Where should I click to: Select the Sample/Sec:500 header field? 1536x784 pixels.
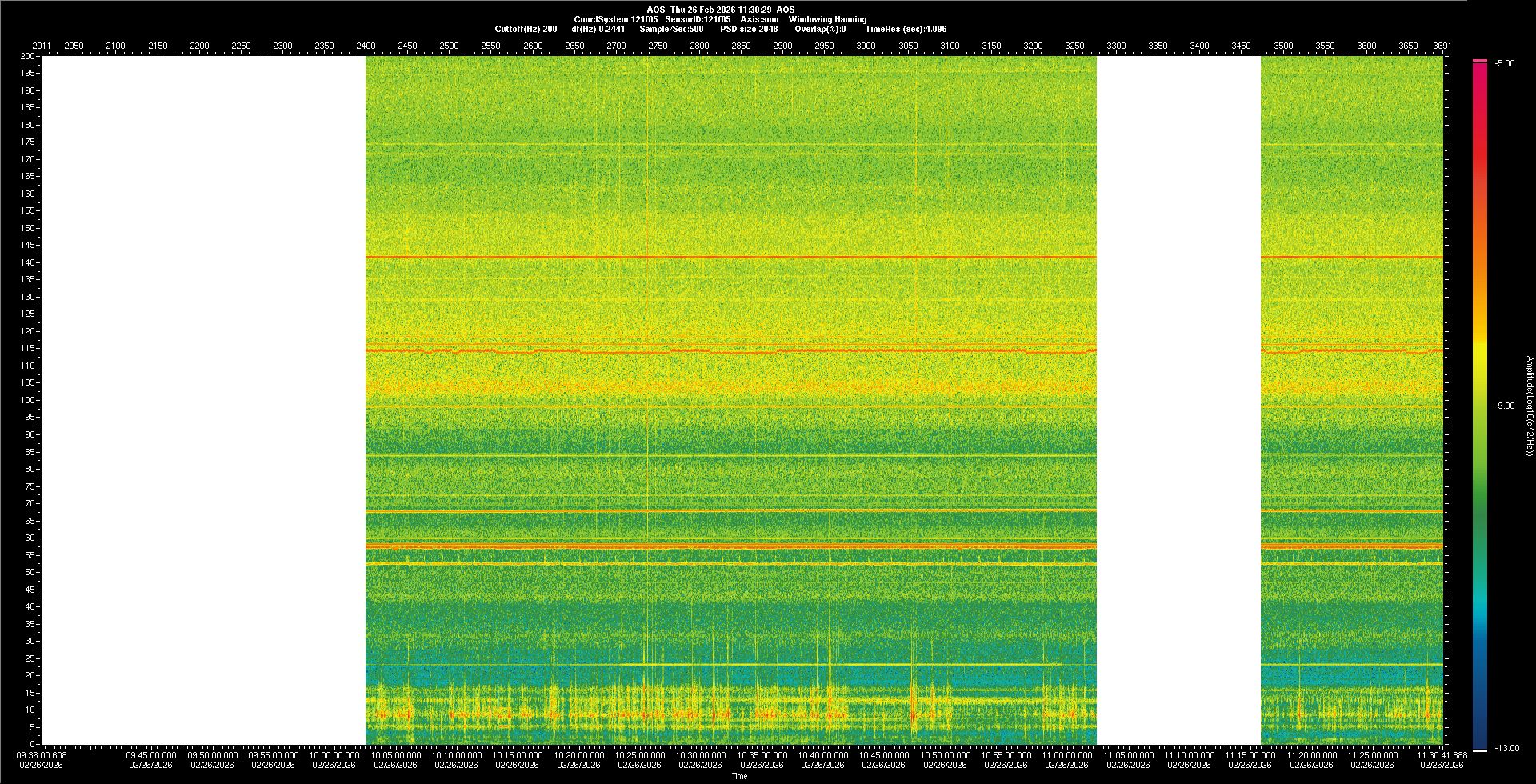(671, 29)
